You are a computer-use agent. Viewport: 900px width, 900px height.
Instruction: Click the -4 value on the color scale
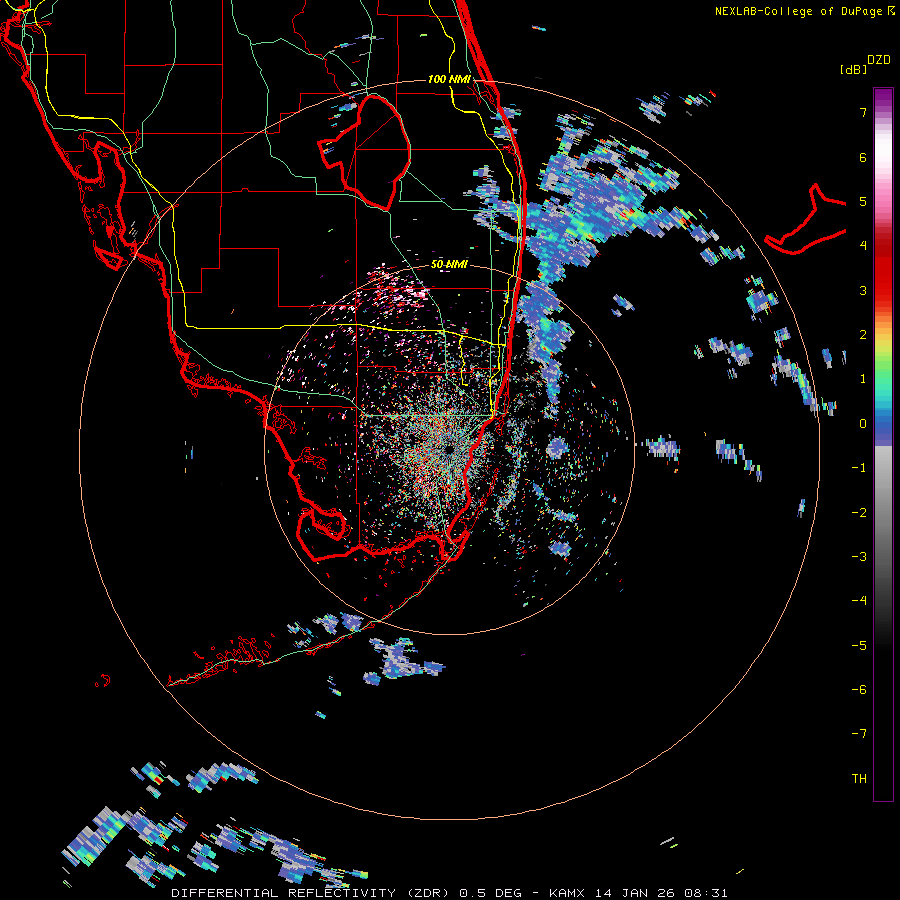859,601
